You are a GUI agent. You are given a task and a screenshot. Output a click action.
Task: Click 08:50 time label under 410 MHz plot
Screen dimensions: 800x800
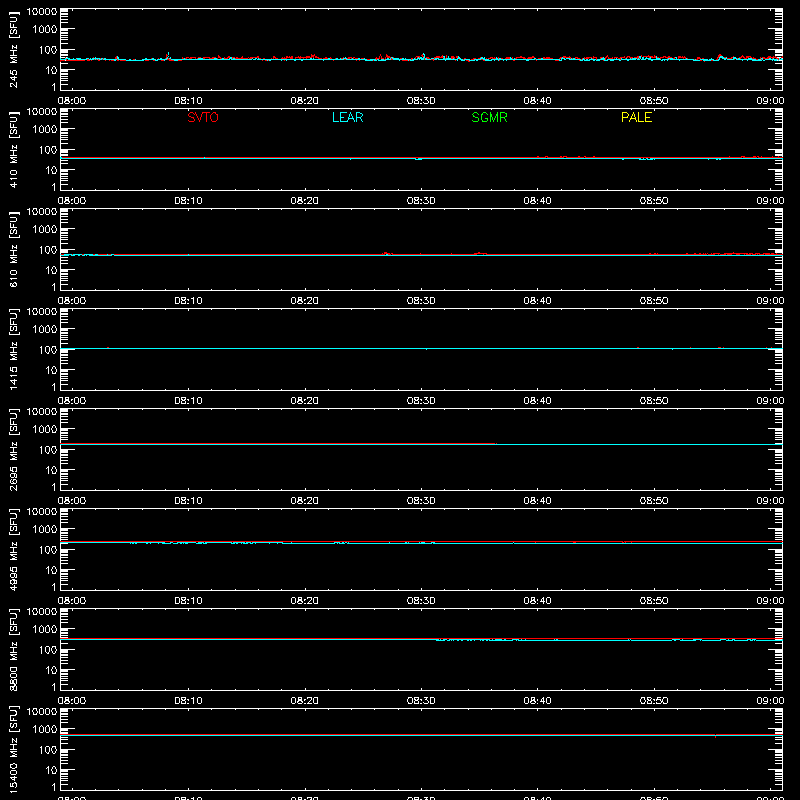click(654, 201)
